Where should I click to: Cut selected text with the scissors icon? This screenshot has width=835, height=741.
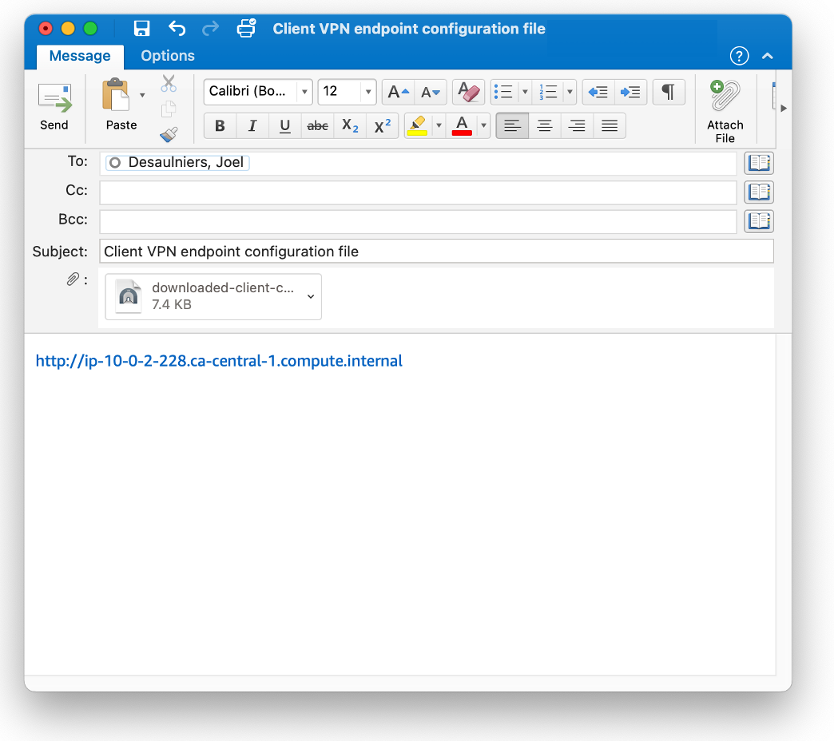click(x=168, y=84)
